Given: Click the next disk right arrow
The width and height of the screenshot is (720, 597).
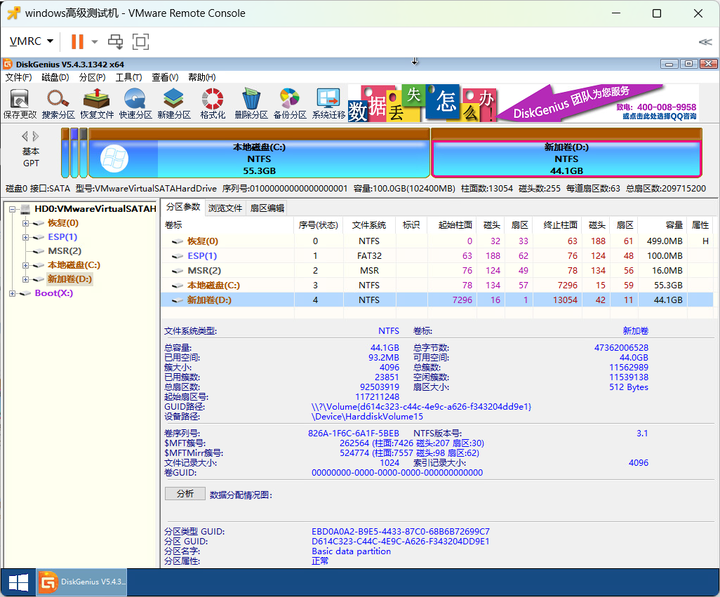Looking at the screenshot, I should [36, 136].
